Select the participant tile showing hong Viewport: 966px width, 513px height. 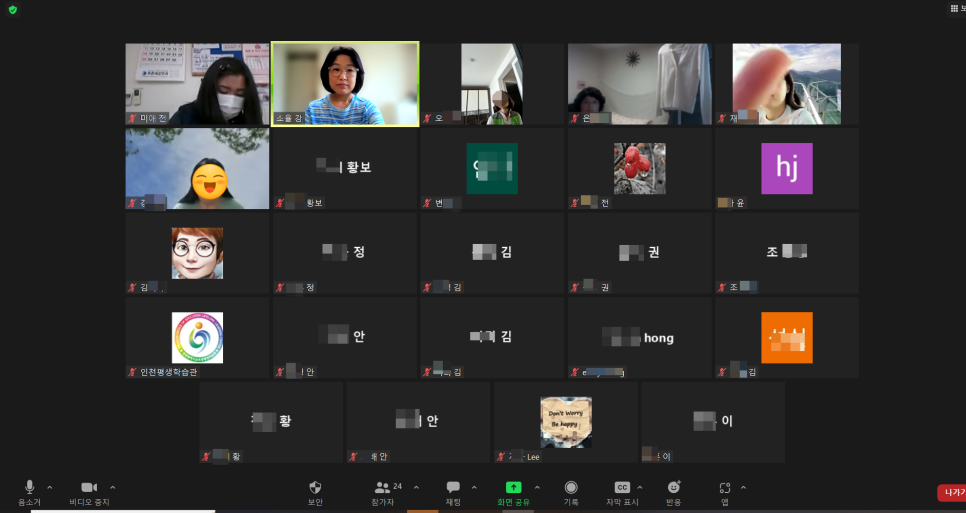[x=639, y=337]
